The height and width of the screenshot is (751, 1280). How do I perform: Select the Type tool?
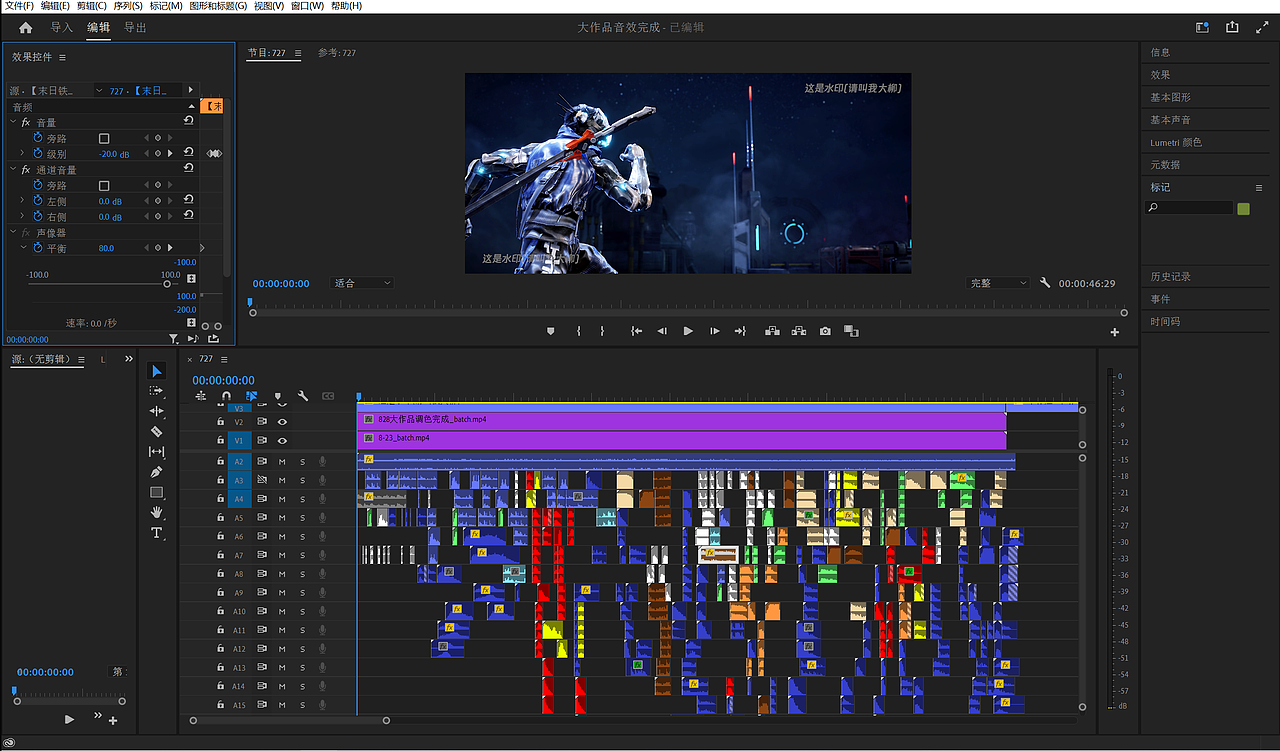[156, 534]
